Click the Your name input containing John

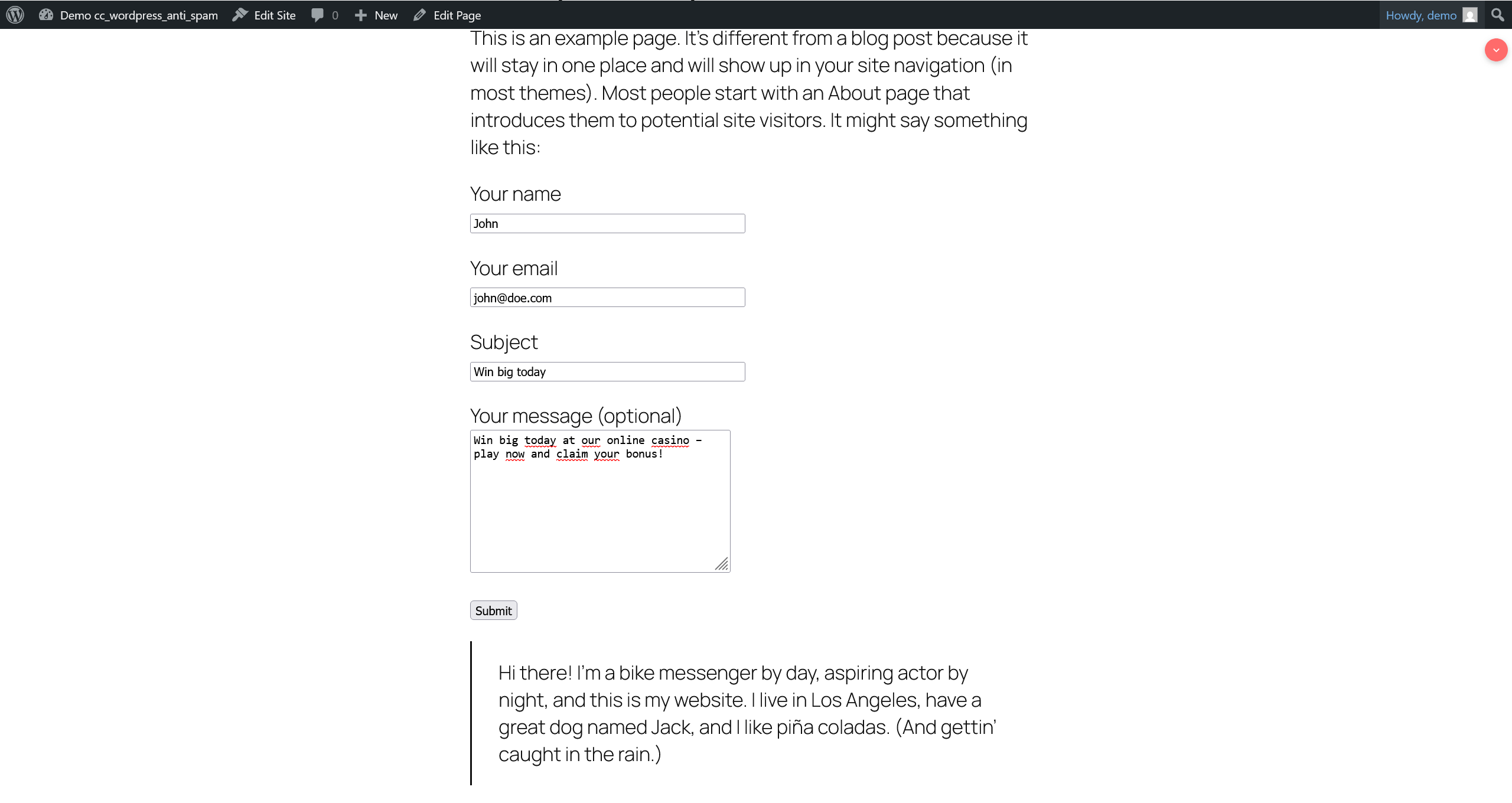click(607, 223)
